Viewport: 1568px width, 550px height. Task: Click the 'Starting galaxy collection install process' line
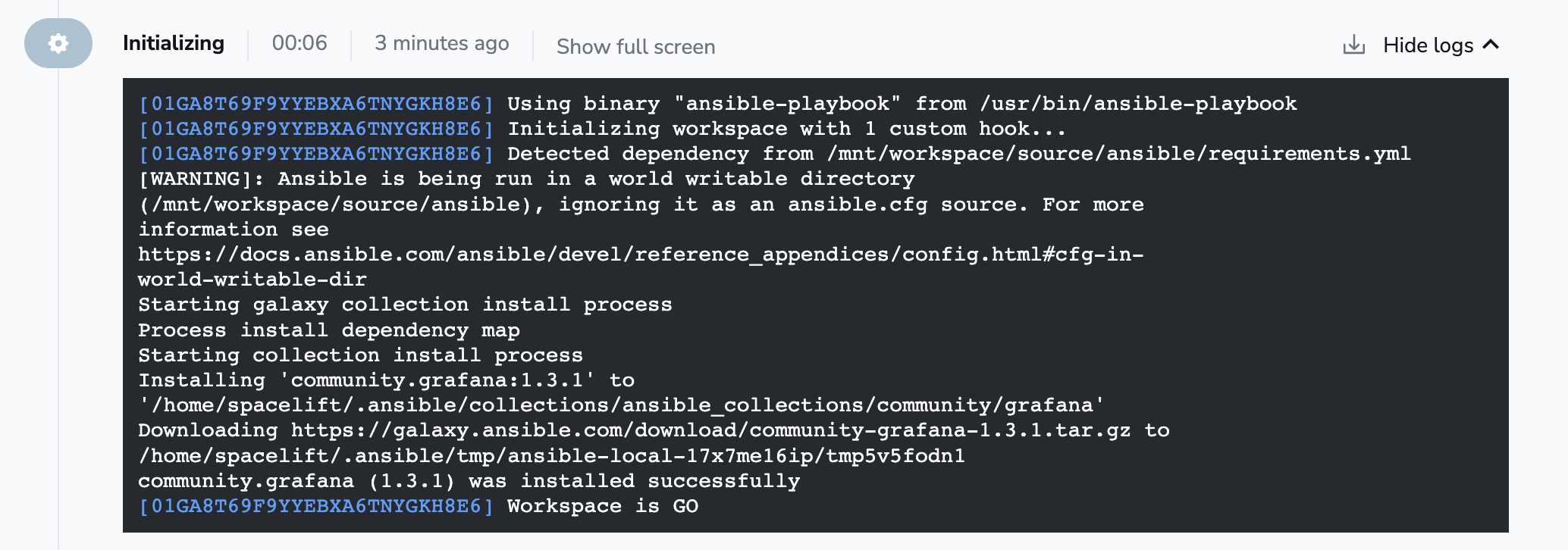(405, 305)
